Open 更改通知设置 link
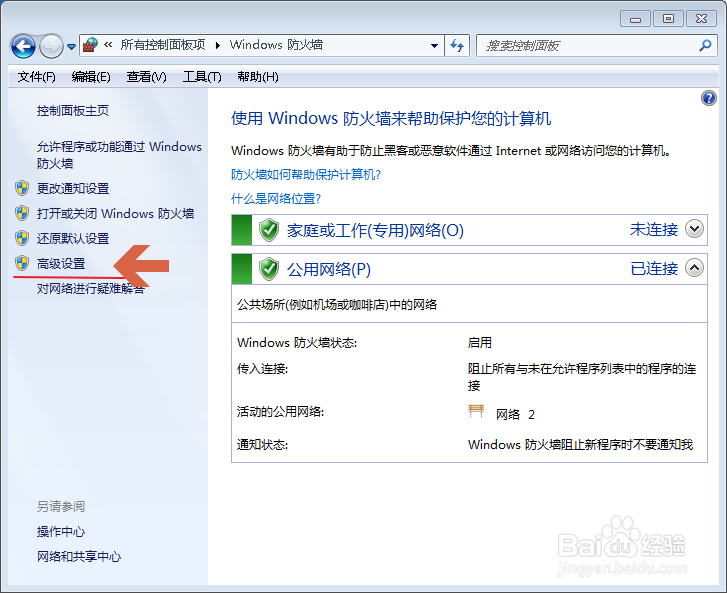The image size is (727, 593). coord(73,189)
